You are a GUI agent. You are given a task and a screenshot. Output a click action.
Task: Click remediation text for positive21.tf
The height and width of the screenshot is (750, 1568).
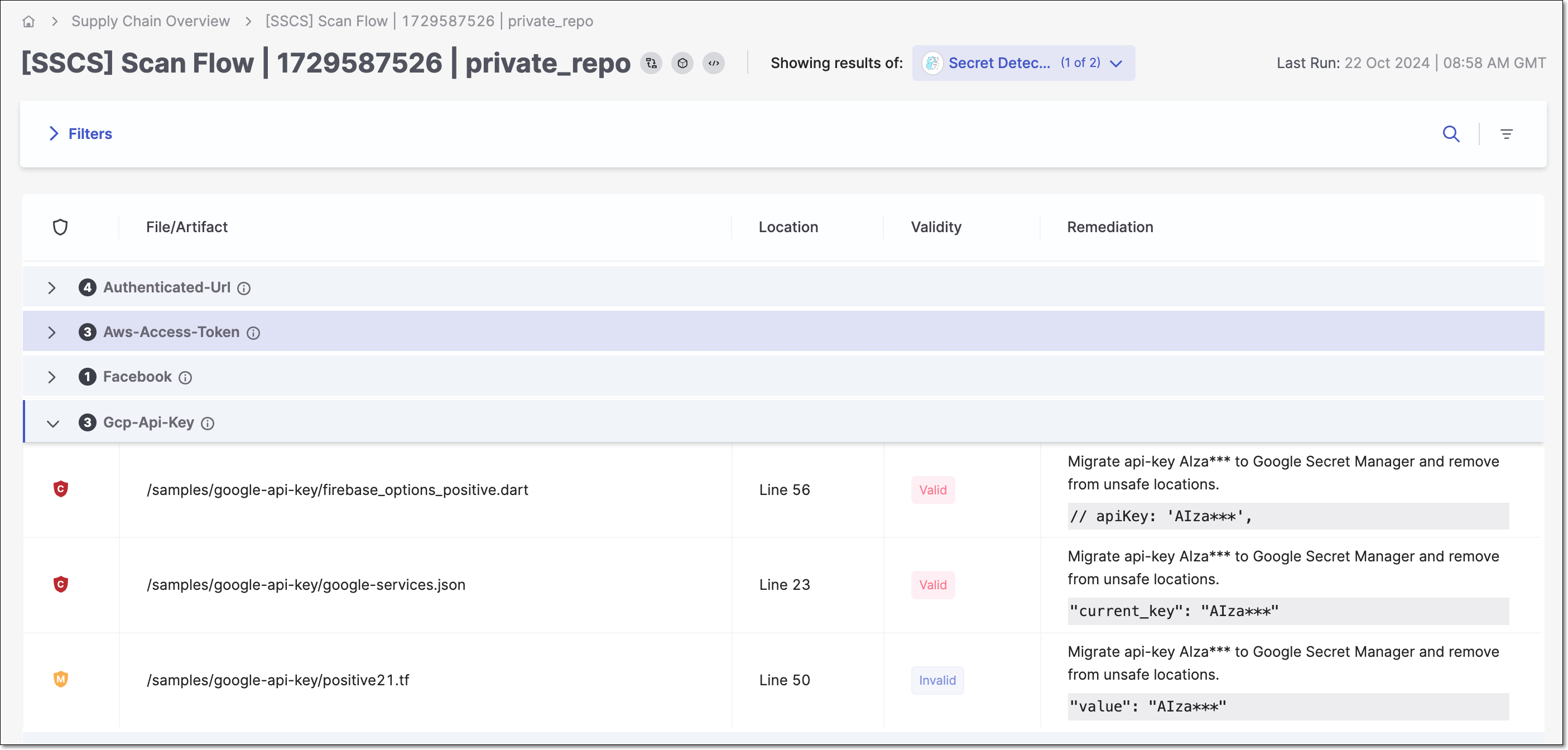[x=1282, y=663]
